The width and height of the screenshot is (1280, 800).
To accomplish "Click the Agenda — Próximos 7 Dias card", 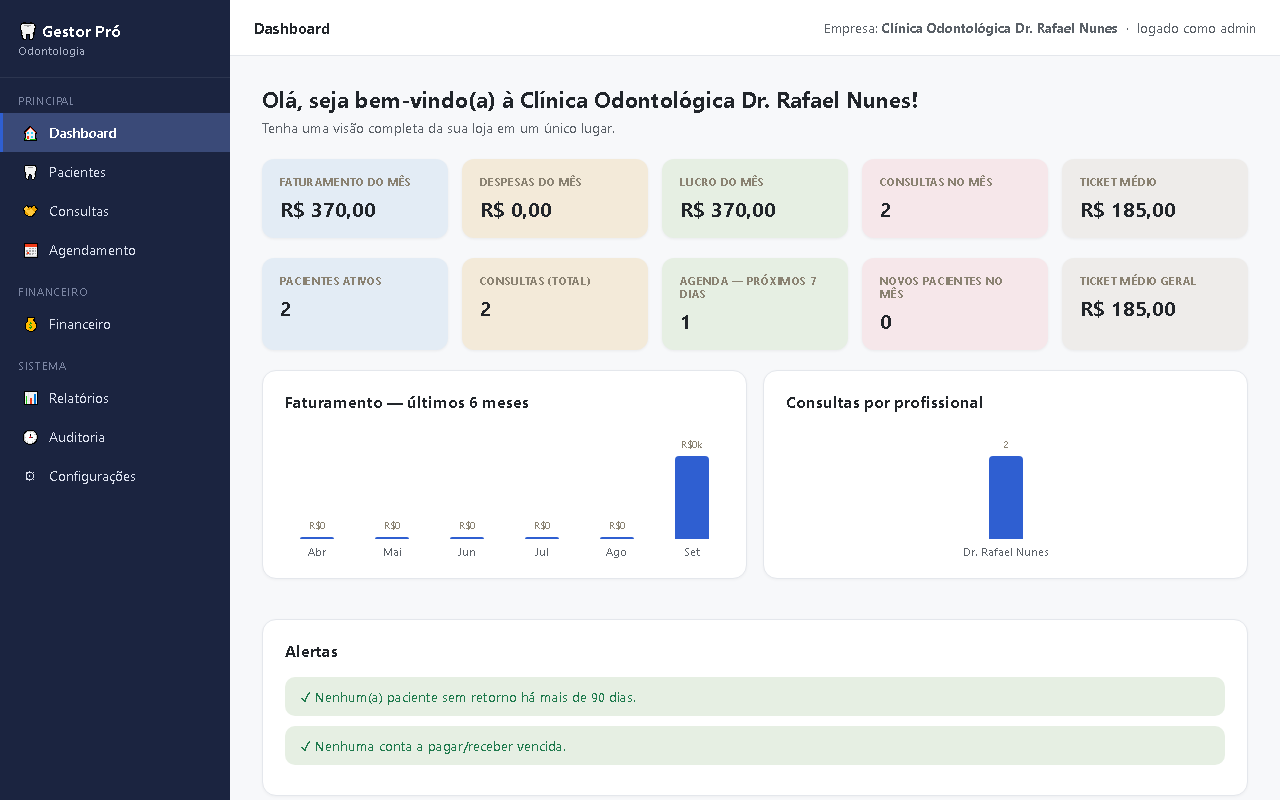I will 755,304.
